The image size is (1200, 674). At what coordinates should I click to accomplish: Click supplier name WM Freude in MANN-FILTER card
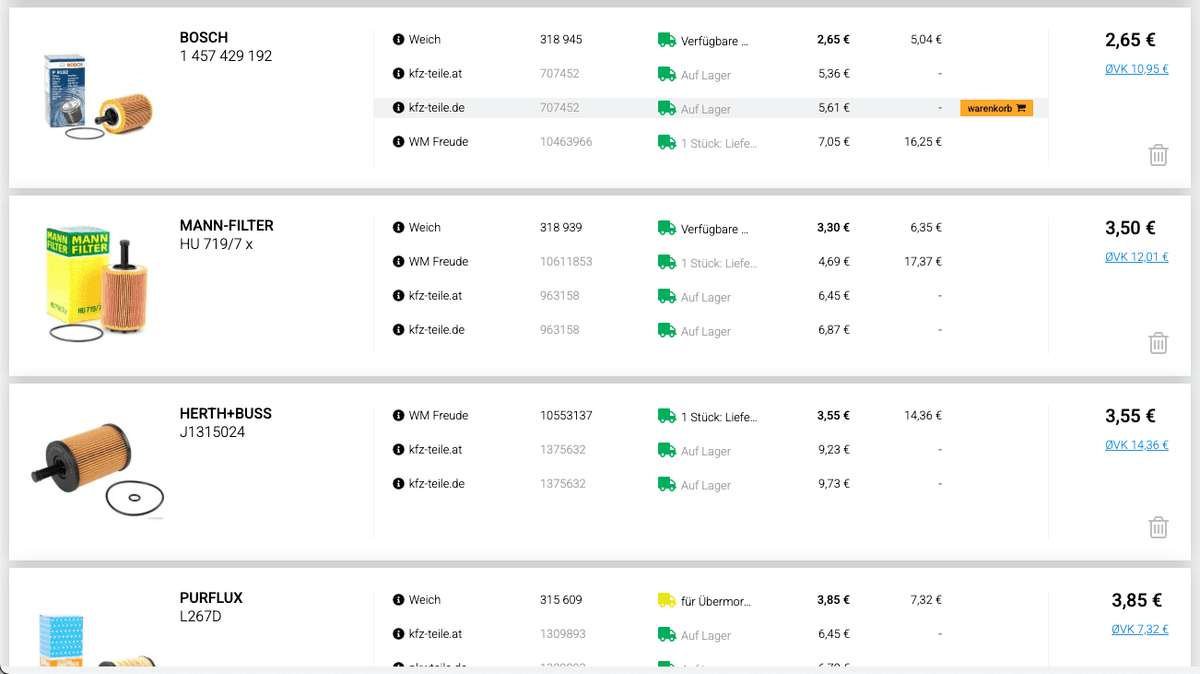439,262
